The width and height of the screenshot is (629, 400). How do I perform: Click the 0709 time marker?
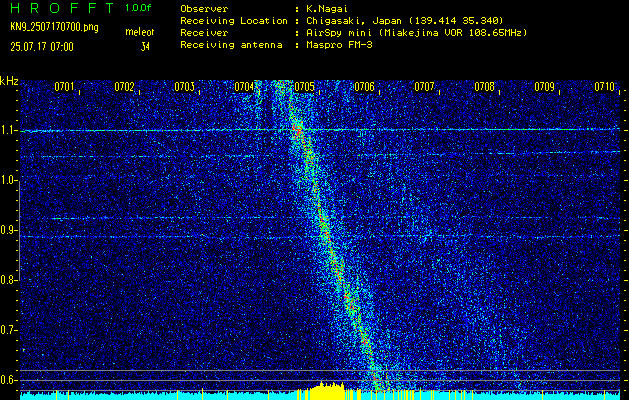pyautogui.click(x=545, y=87)
